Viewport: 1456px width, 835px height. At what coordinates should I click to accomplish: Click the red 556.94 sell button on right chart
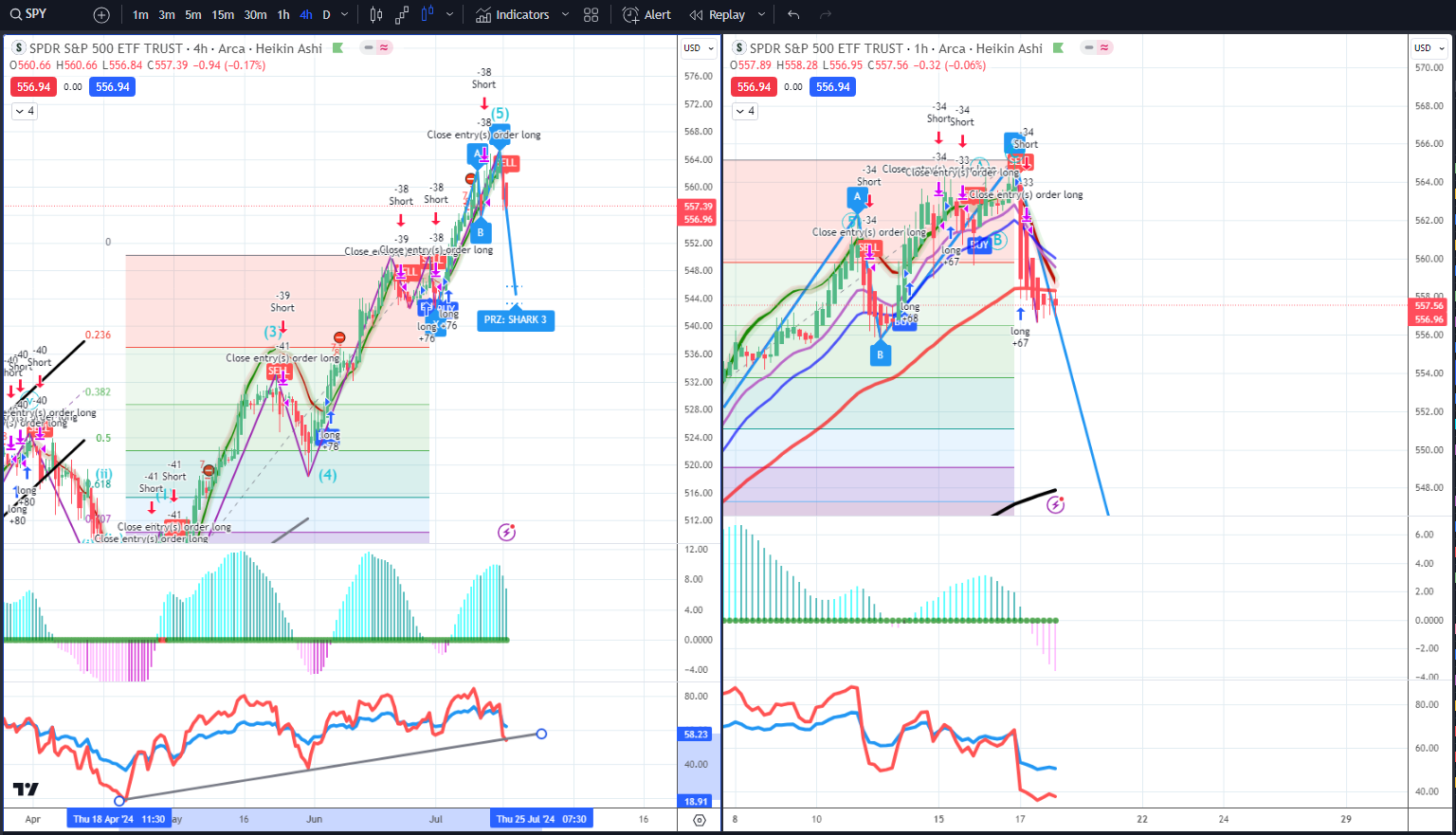pos(754,87)
